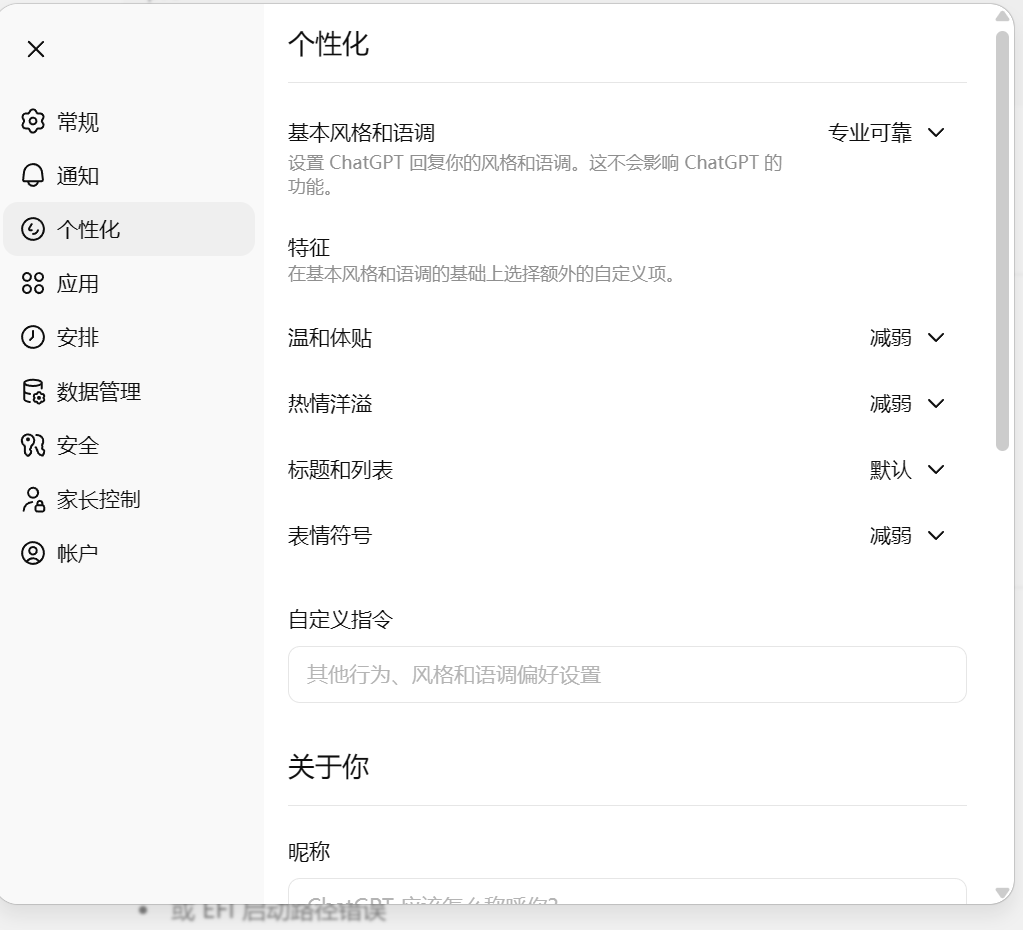1023x930 pixels.
Task: Click the bell icon beside 通知
Action: tap(33, 176)
